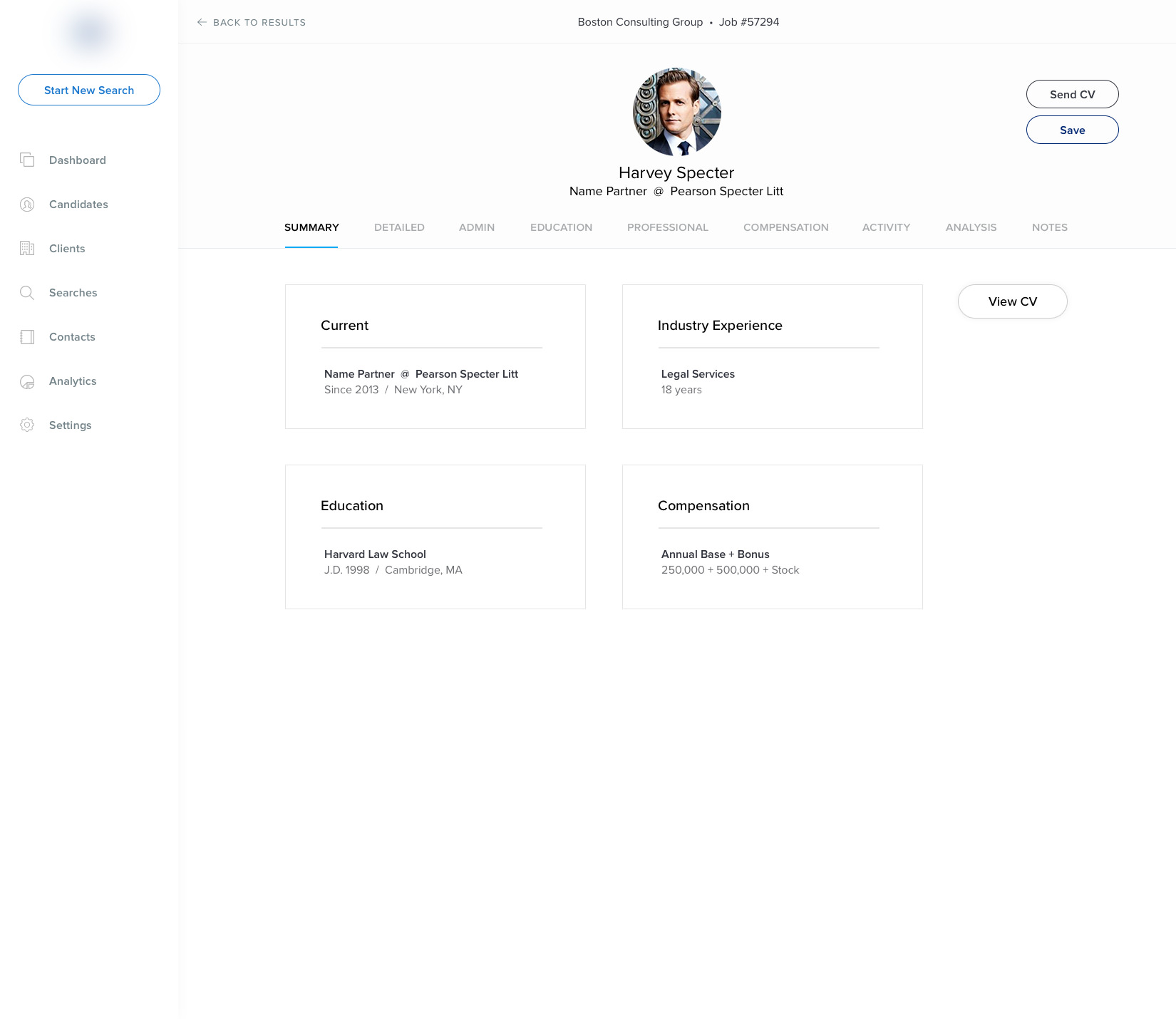The height and width of the screenshot is (1019, 1176).
Task: Click 'J.D. 1998 / Cambridge, MA' text
Action: [x=393, y=570]
